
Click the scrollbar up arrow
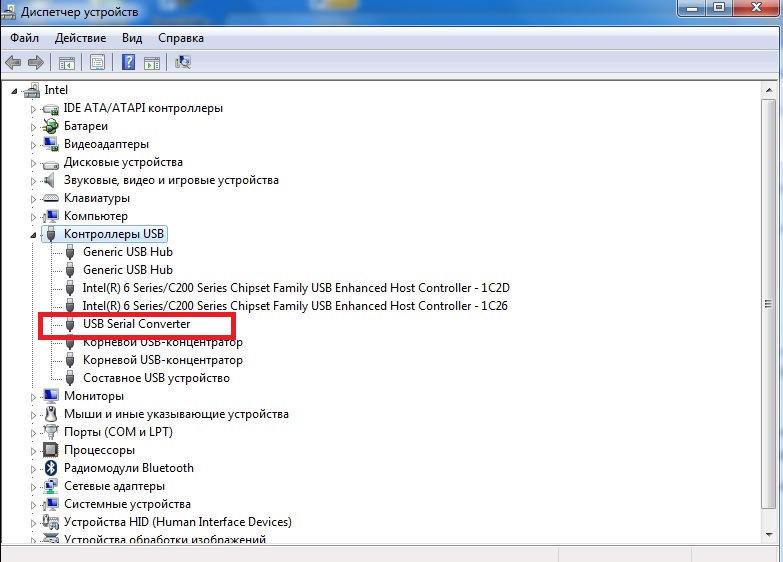coord(769,90)
